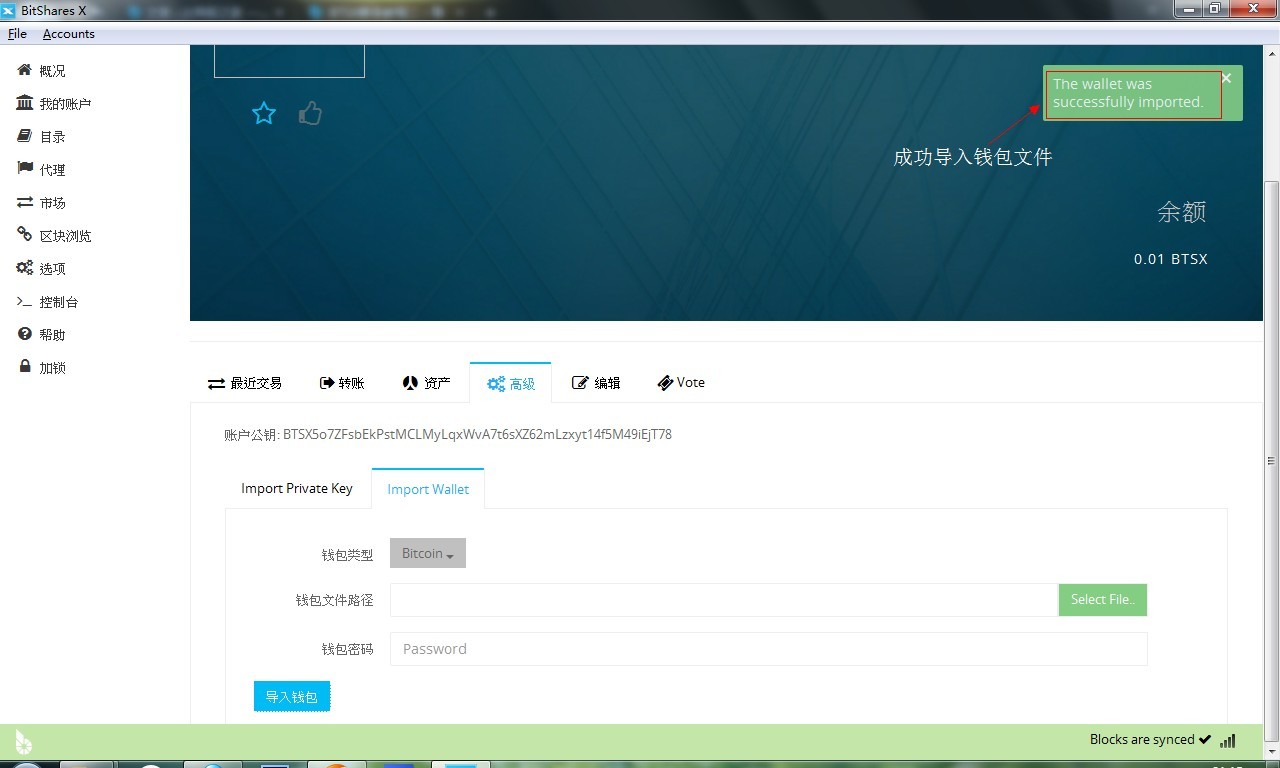Click the BitShares X title bar icon

click(8, 10)
